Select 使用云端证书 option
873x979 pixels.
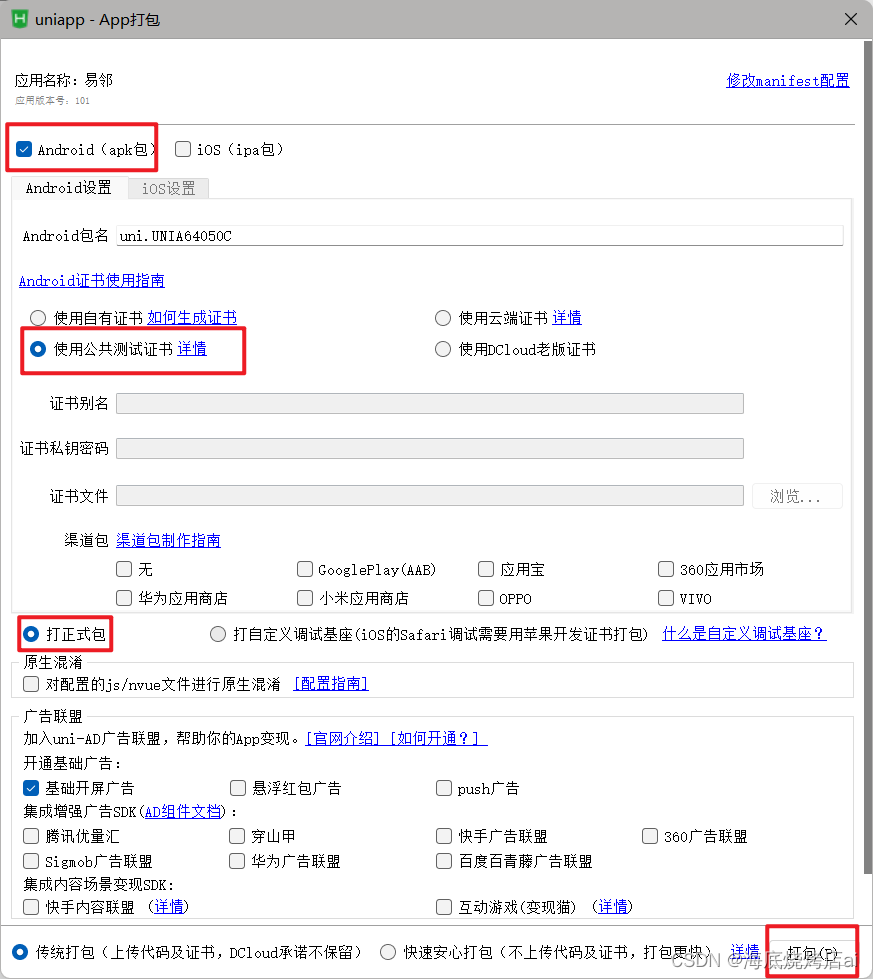443,318
